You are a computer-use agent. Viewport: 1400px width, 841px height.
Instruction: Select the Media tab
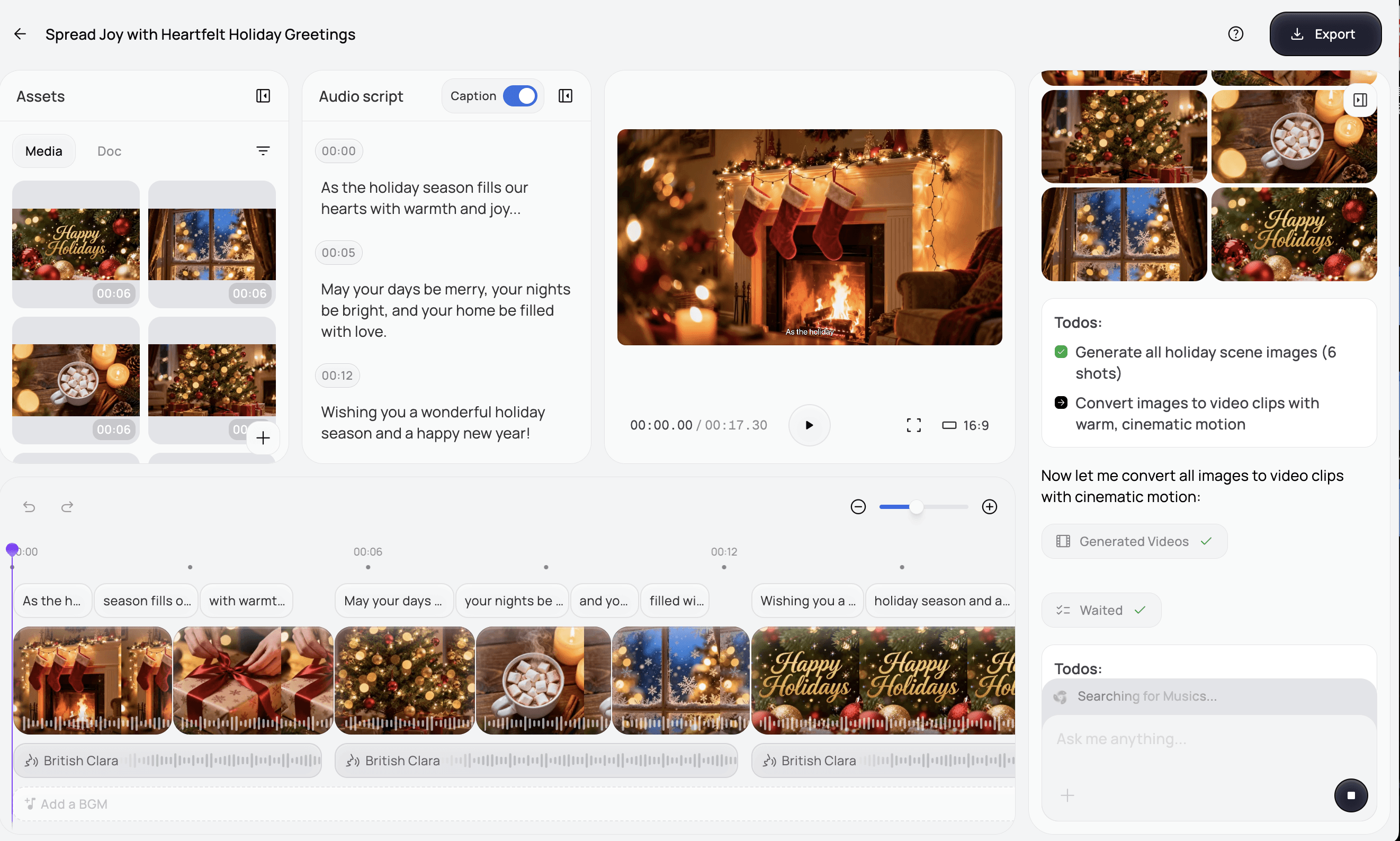coord(43,151)
